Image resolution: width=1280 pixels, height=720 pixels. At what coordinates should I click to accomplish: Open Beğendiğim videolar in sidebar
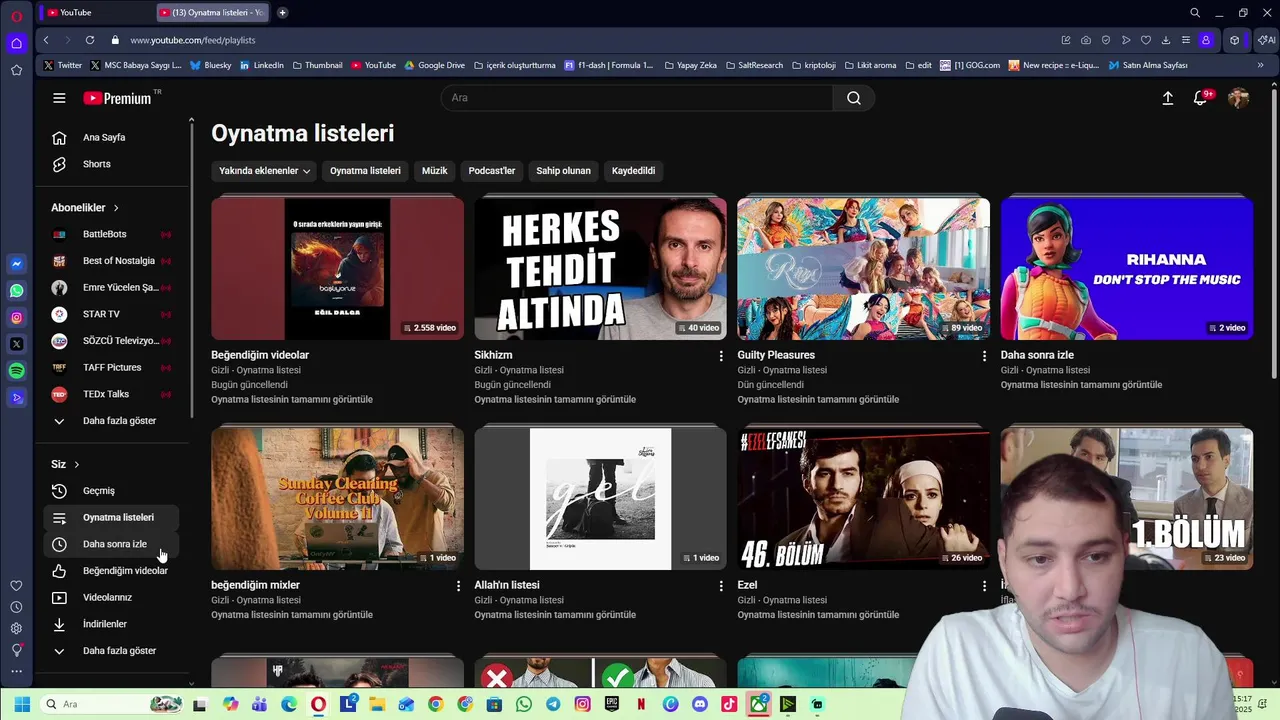pyautogui.click(x=112, y=571)
